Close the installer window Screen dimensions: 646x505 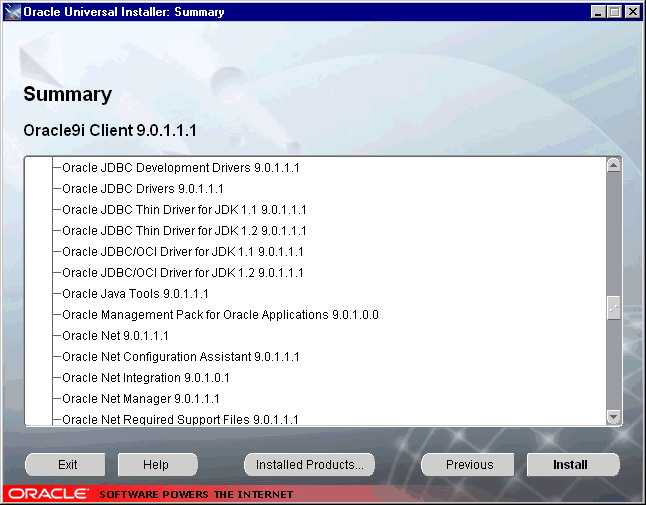point(632,12)
